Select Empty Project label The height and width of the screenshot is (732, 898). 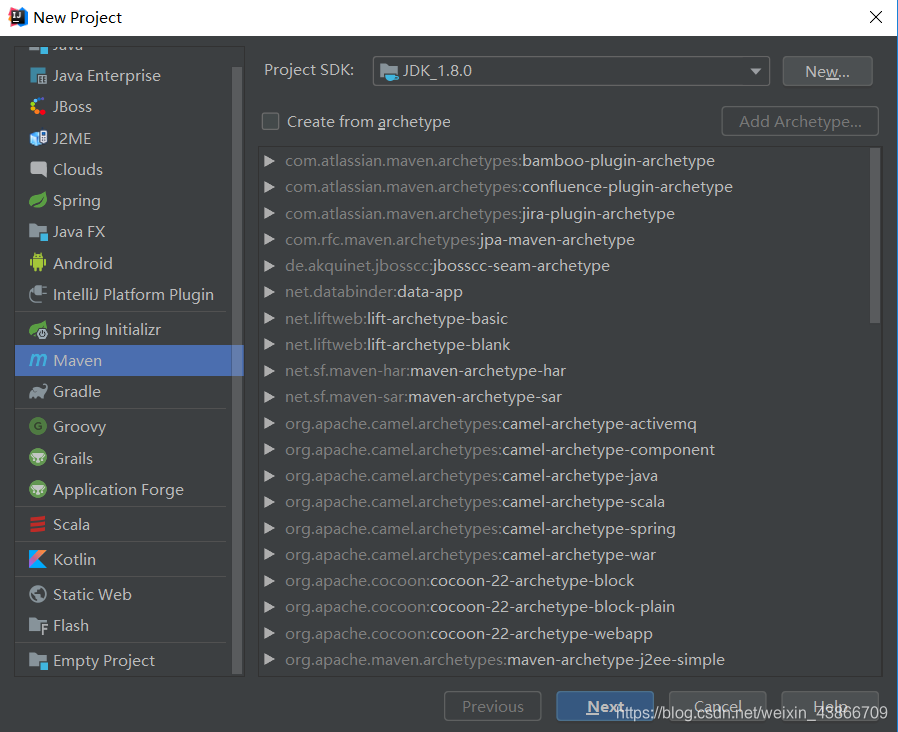pyautogui.click(x=104, y=660)
